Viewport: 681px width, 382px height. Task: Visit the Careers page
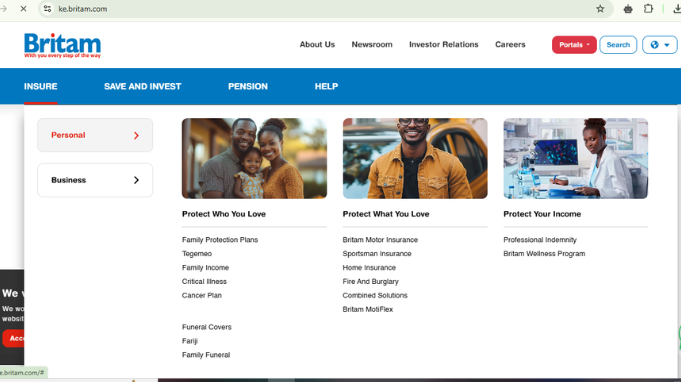pyautogui.click(x=510, y=44)
